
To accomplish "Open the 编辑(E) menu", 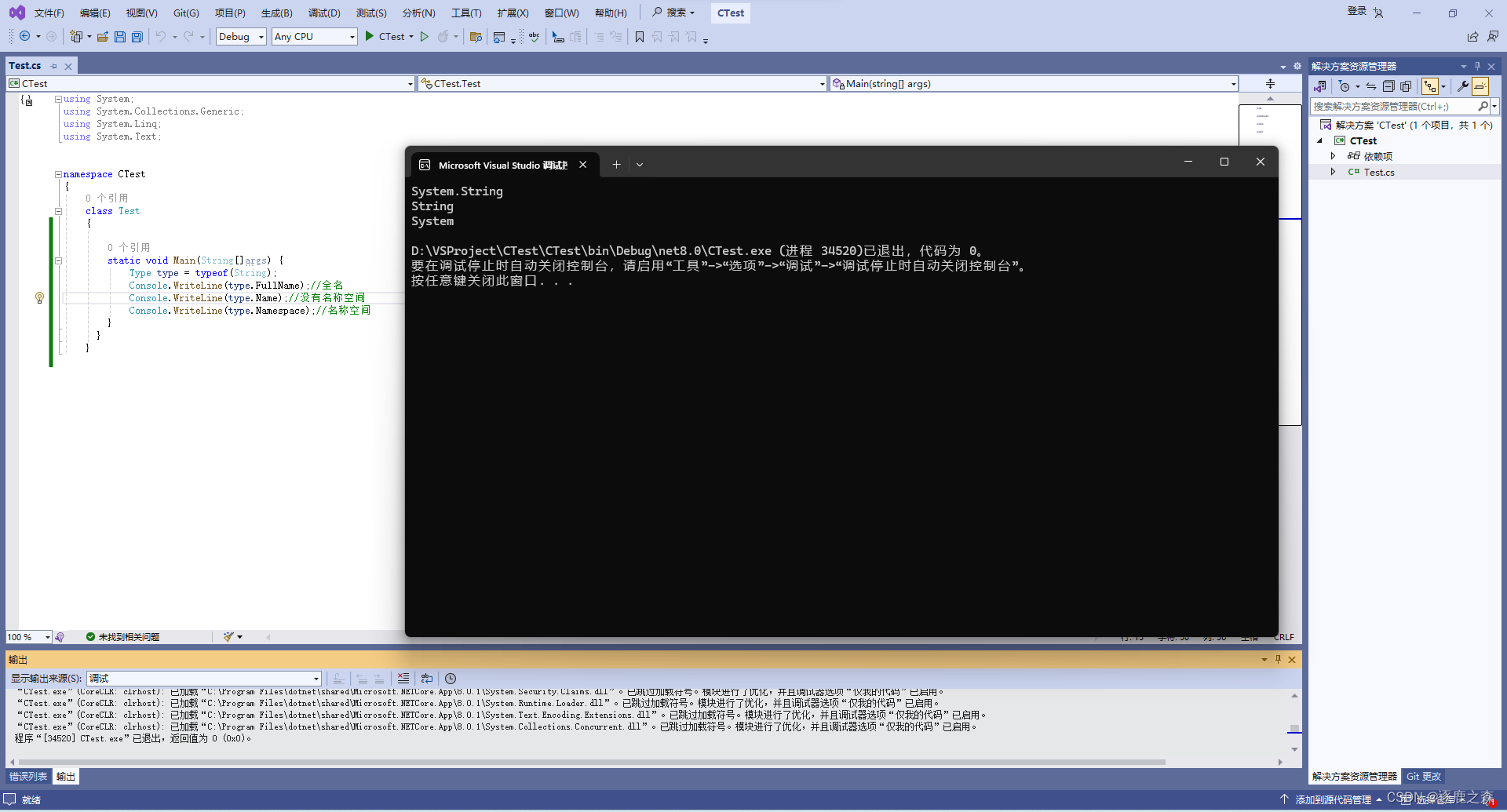I will tap(95, 13).
